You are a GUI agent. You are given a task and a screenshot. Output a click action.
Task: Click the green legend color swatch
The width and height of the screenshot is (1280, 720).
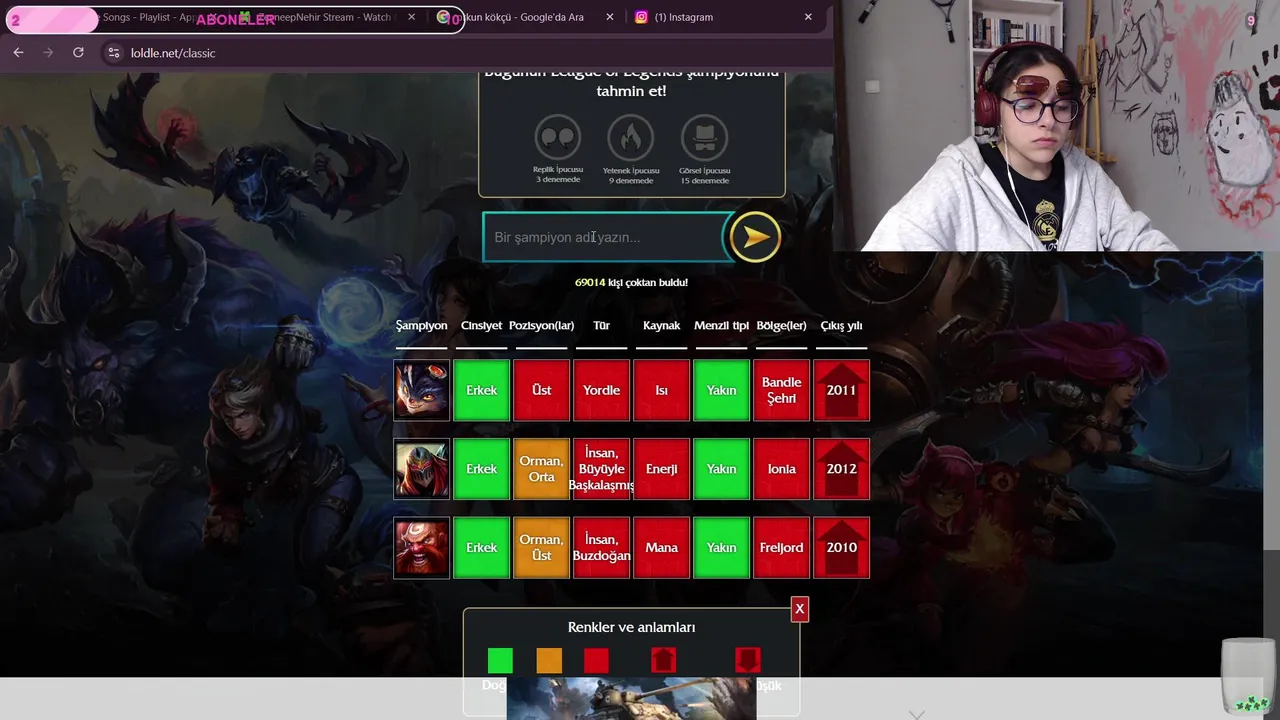click(x=500, y=660)
